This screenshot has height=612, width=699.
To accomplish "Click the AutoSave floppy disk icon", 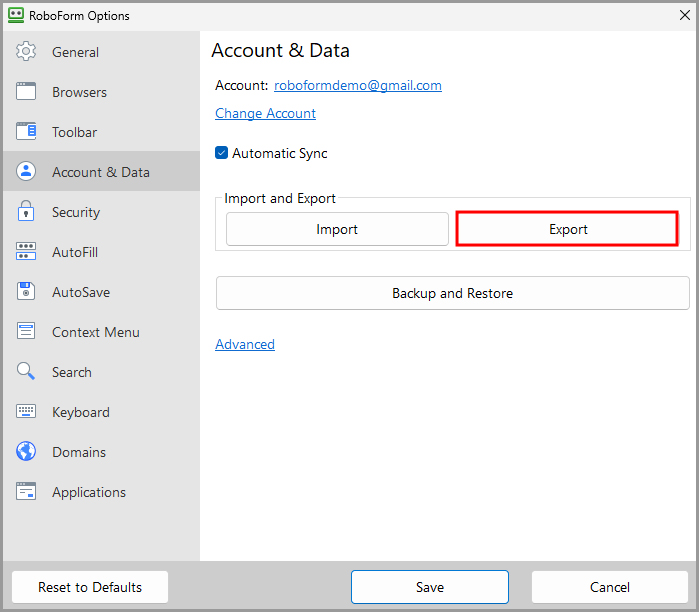I will 26,291.
